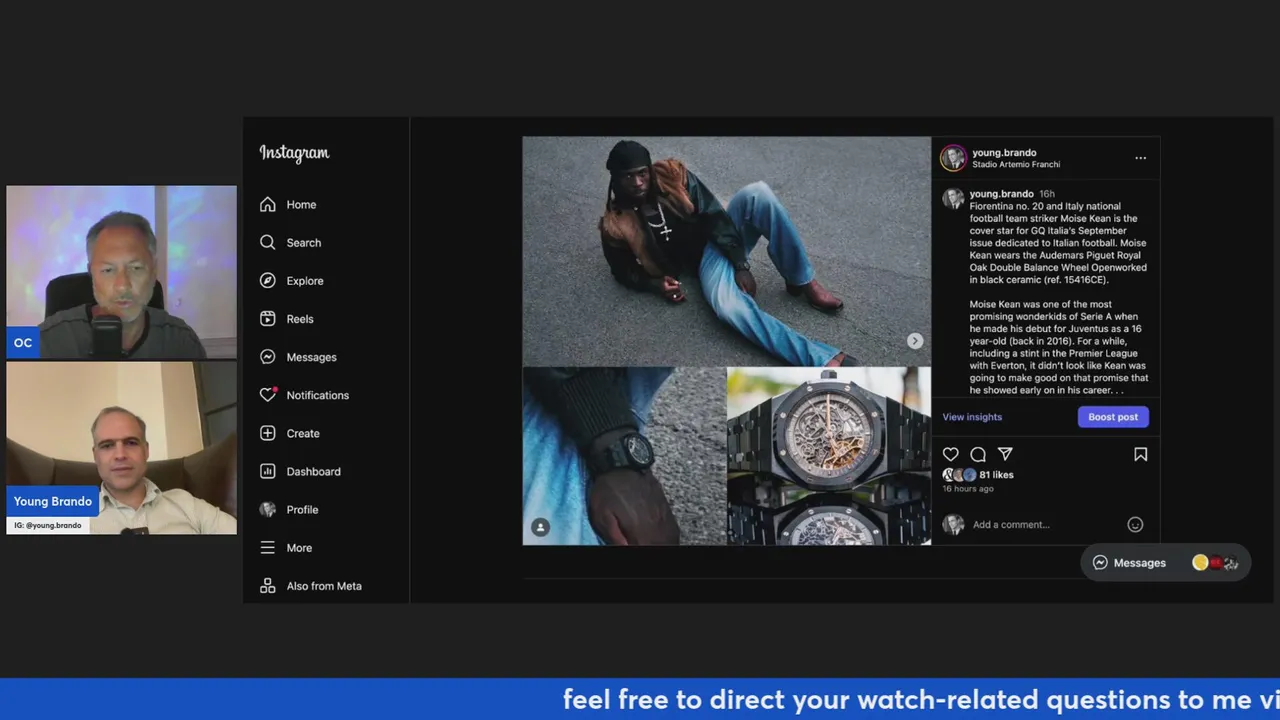The height and width of the screenshot is (720, 1280).
Task: Click avatar next to comment field
Action: pyautogui.click(x=953, y=524)
